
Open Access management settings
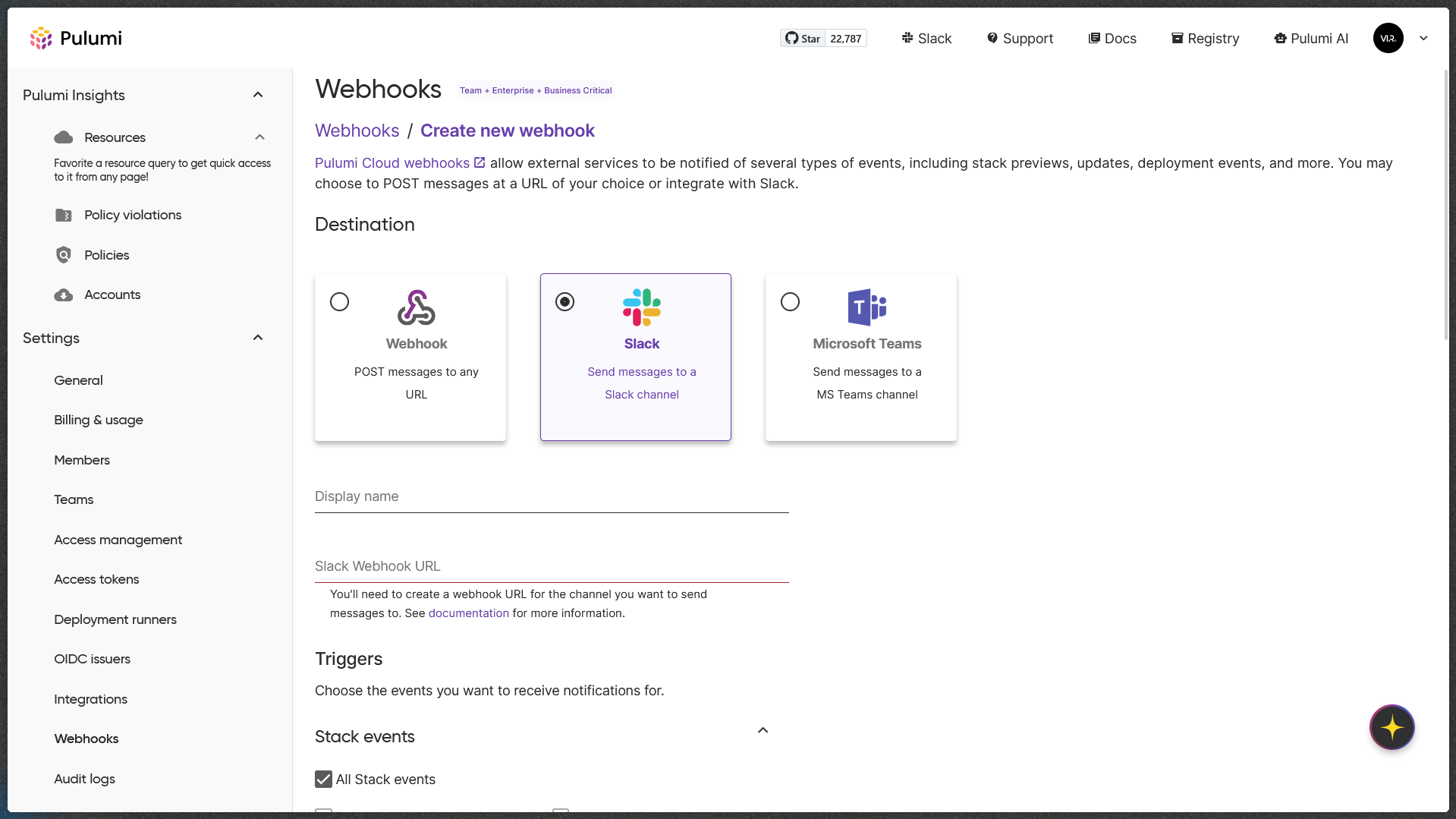(x=118, y=540)
